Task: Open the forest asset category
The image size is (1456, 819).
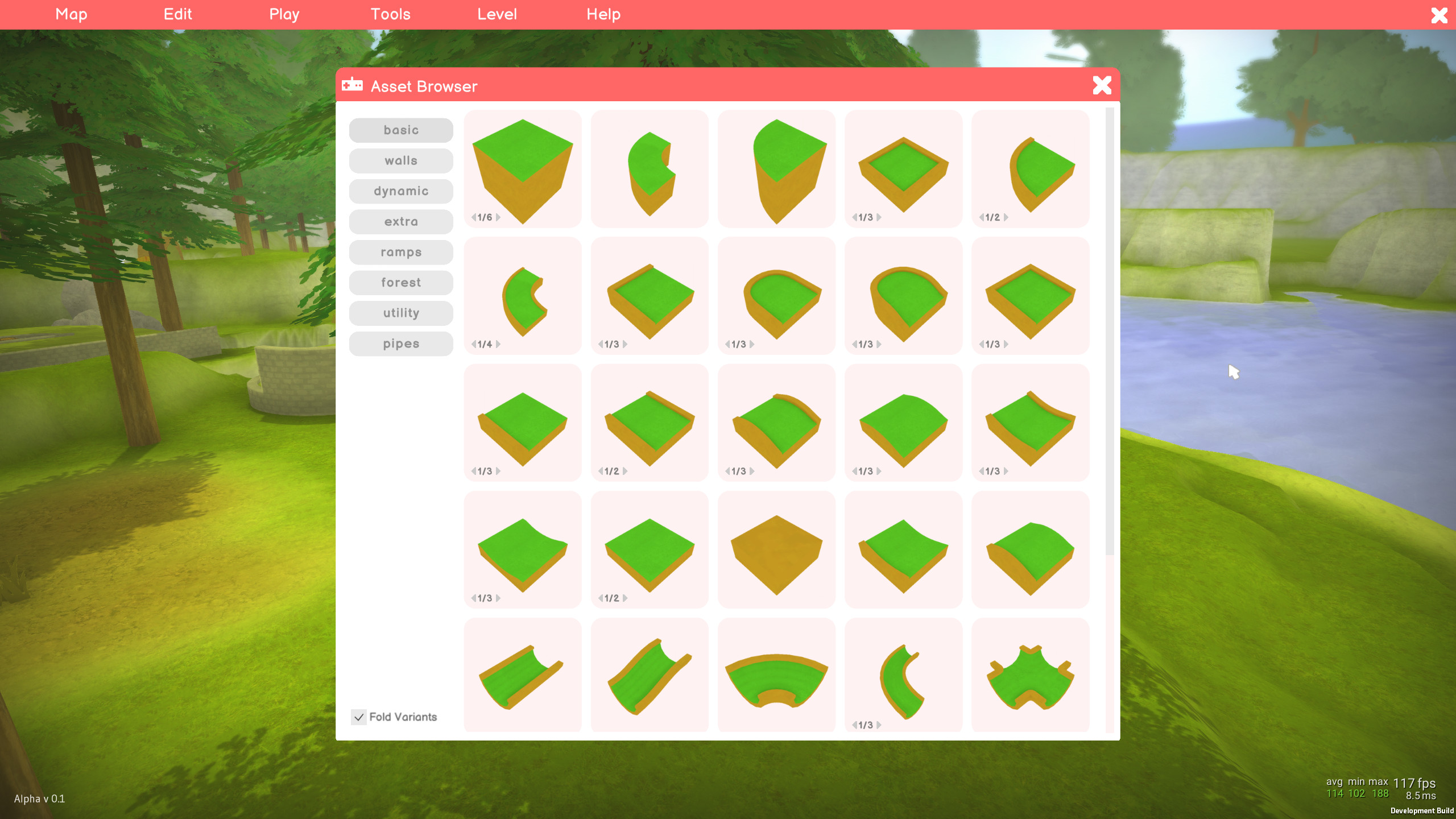Action: tap(401, 283)
